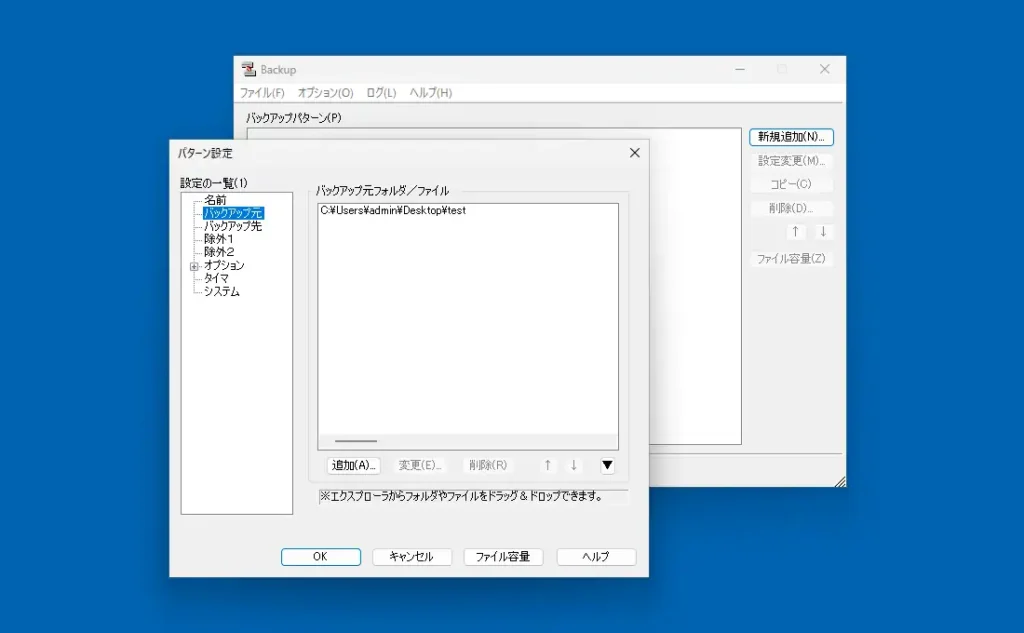Click the up arrow beside pattern list

point(795,231)
